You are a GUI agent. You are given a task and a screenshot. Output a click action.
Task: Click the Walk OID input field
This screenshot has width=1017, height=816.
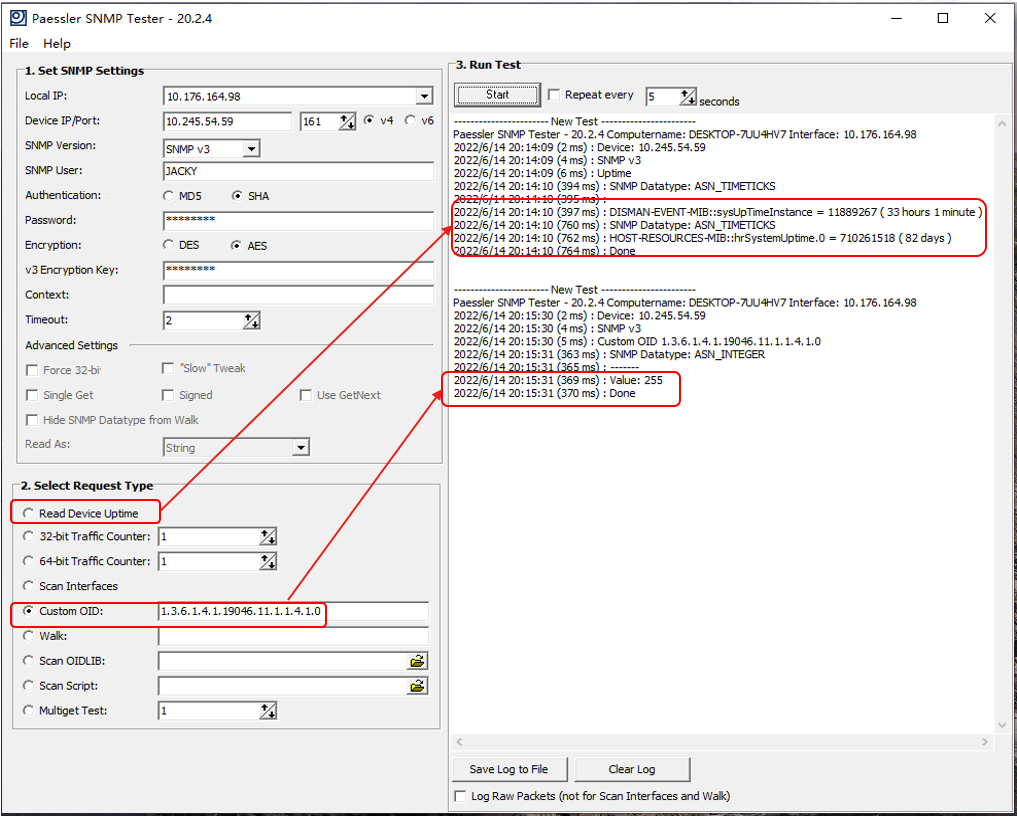pyautogui.click(x=293, y=636)
